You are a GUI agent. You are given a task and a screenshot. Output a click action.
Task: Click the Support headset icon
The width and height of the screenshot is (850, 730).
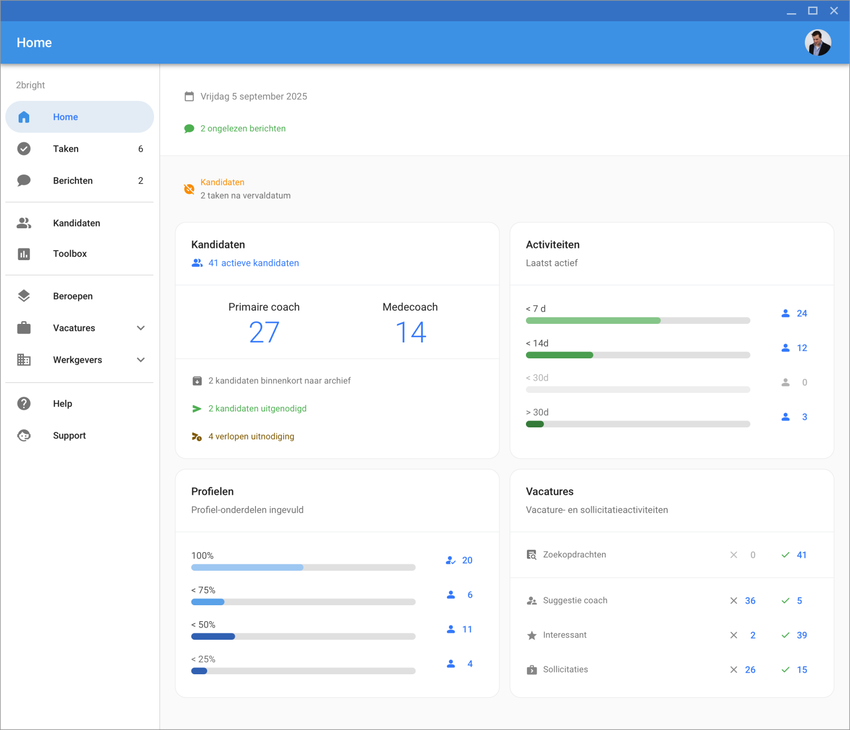[24, 436]
